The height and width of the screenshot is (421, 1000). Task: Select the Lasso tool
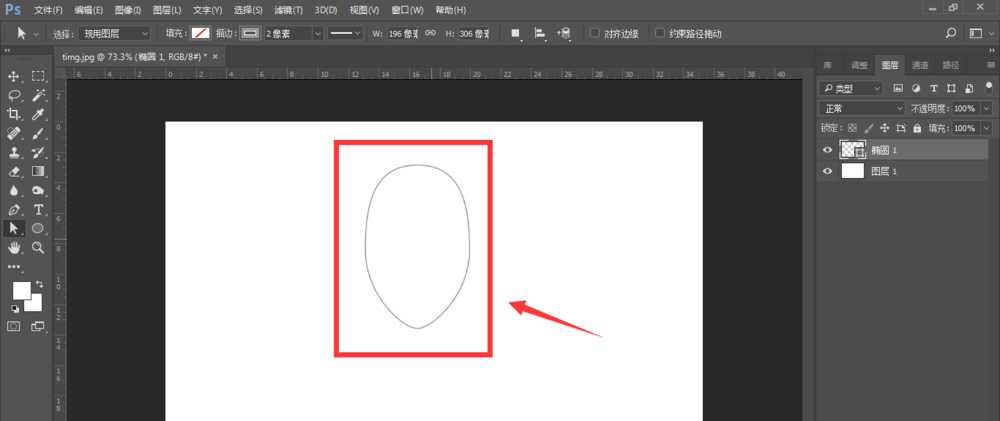click(x=14, y=95)
